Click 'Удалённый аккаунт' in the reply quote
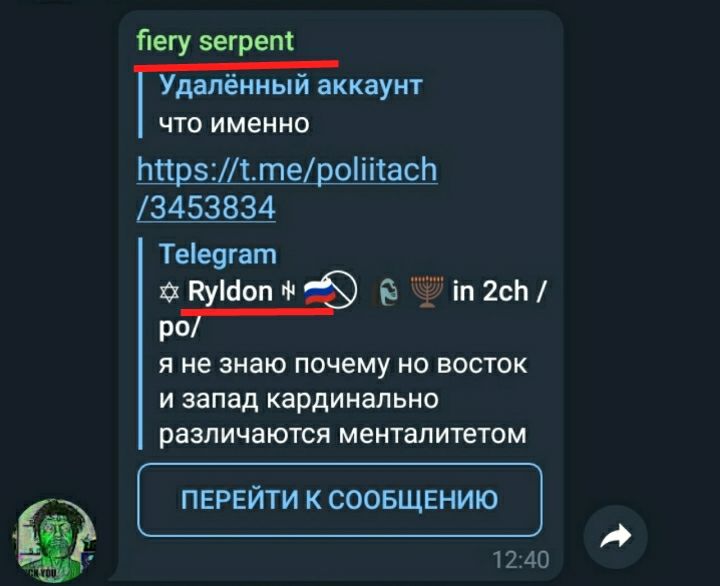 click(290, 85)
